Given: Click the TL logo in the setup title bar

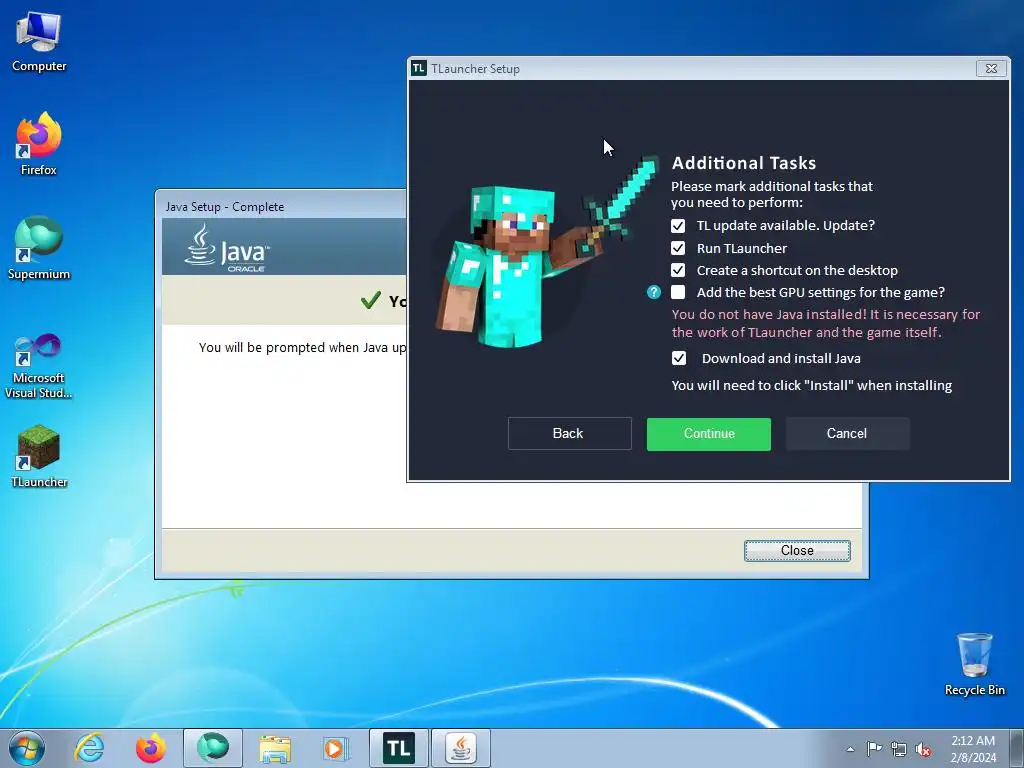Looking at the screenshot, I should (x=419, y=68).
